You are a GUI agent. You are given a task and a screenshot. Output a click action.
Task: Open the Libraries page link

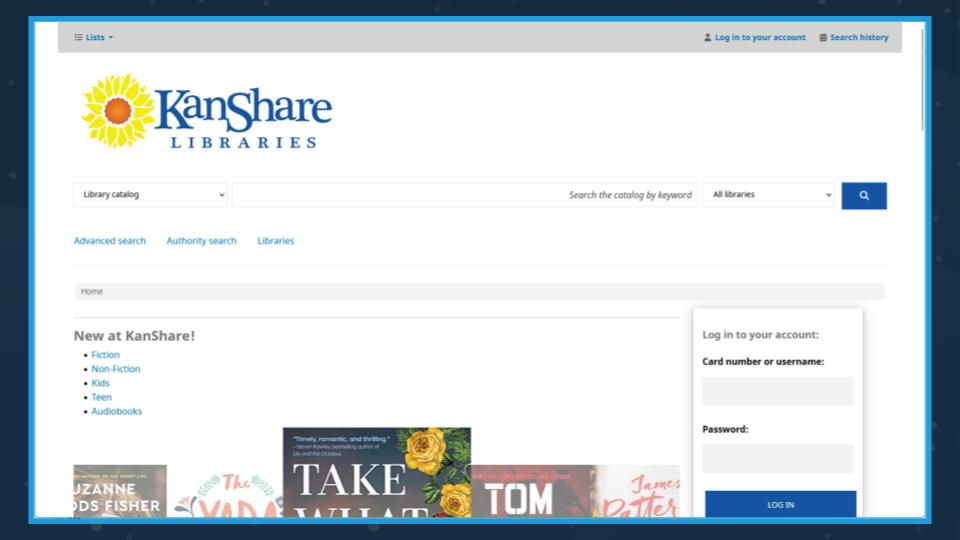pos(276,241)
